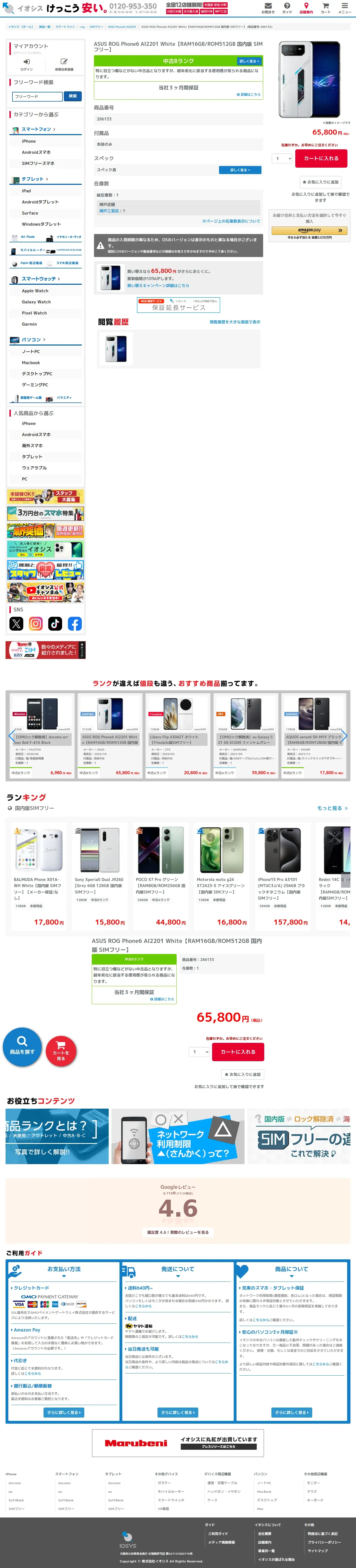Open the quantity dropdown beside カートに入れる
This screenshot has width=356, height=1568.
[x=283, y=158]
